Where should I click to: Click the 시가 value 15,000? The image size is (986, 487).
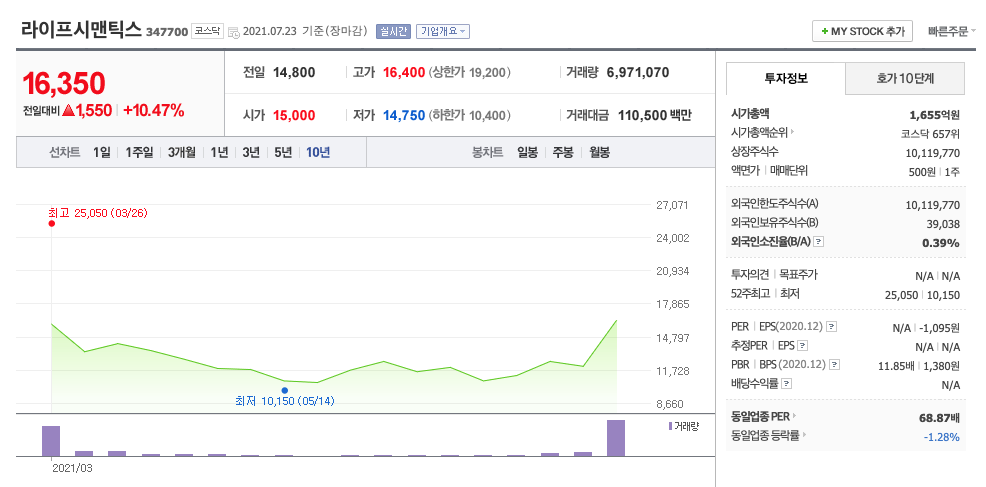tap(294, 116)
